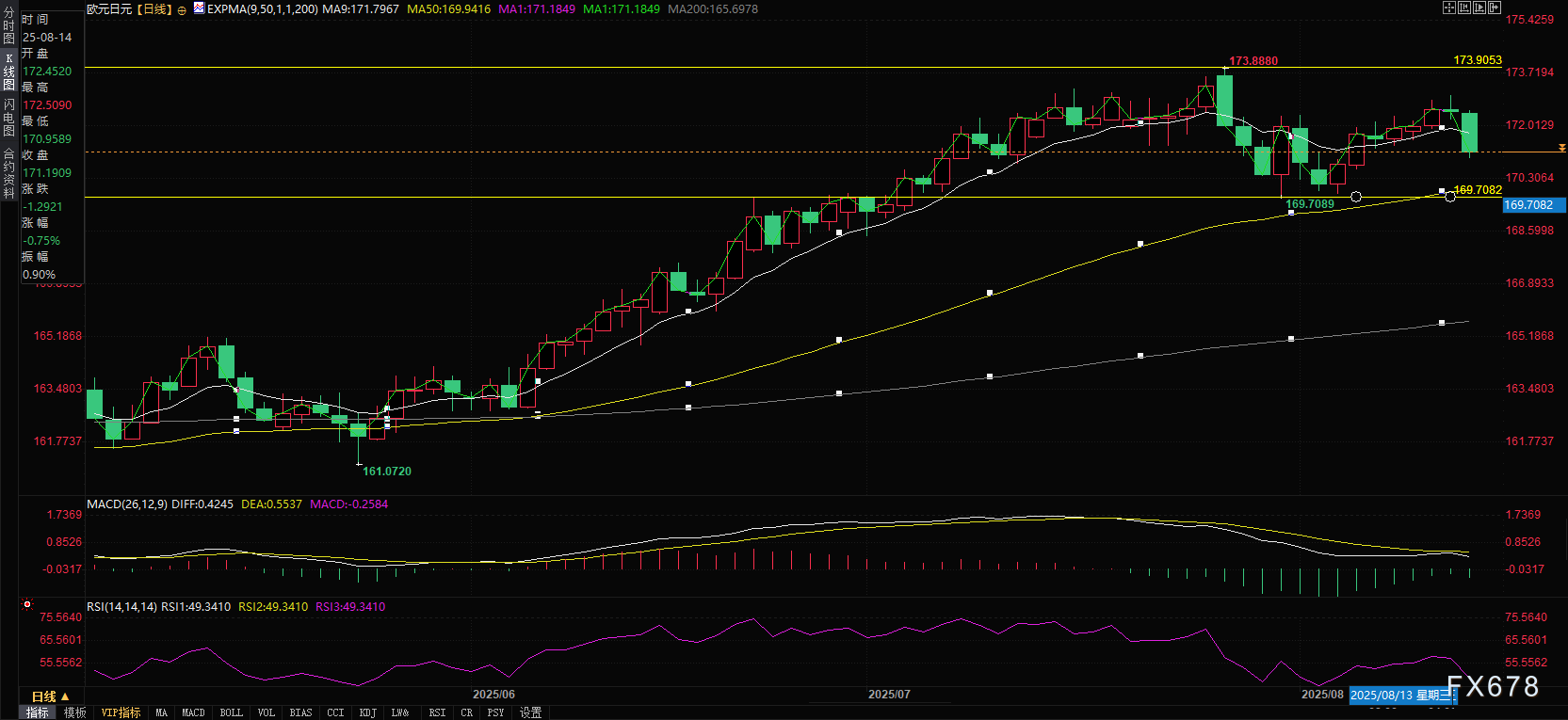
Task: Switch to 闪电图 view in sidebar
Action: point(8,118)
